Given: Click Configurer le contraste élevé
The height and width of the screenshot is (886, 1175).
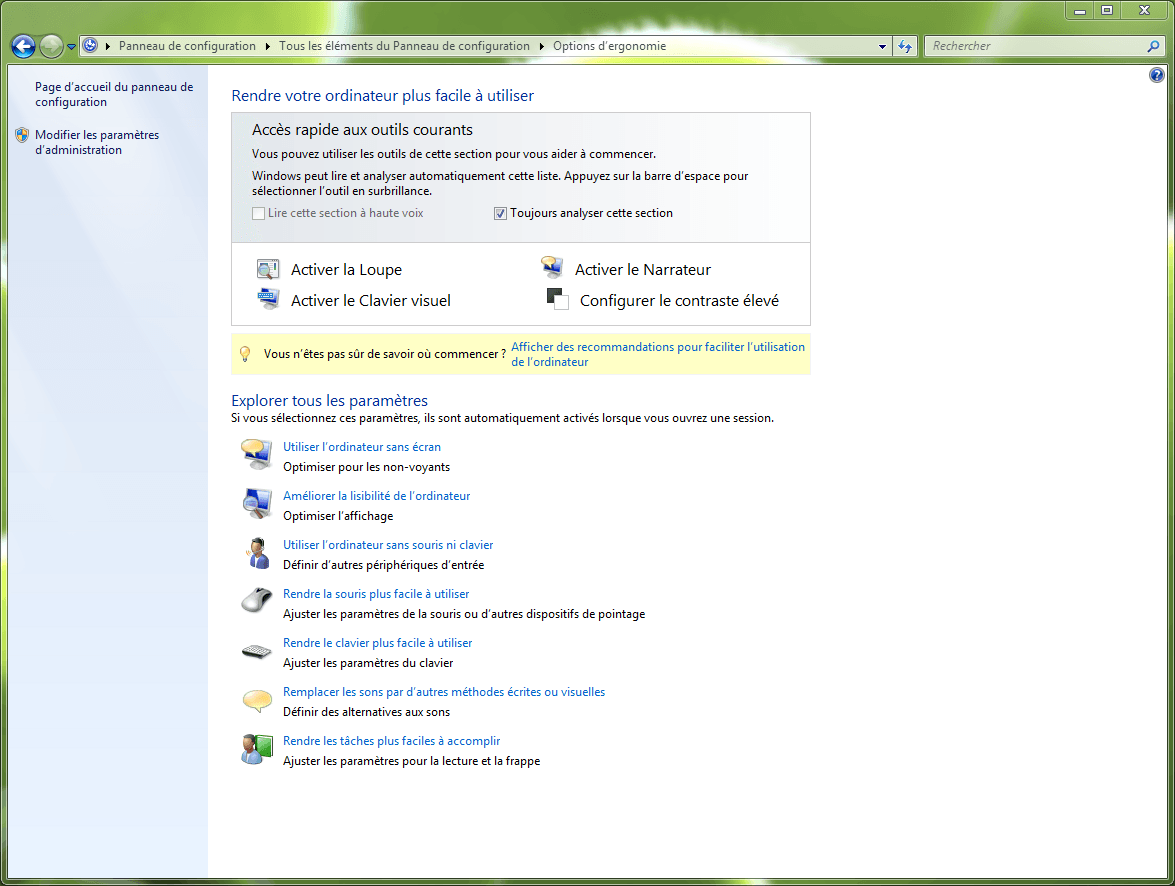Looking at the screenshot, I should 679,301.
